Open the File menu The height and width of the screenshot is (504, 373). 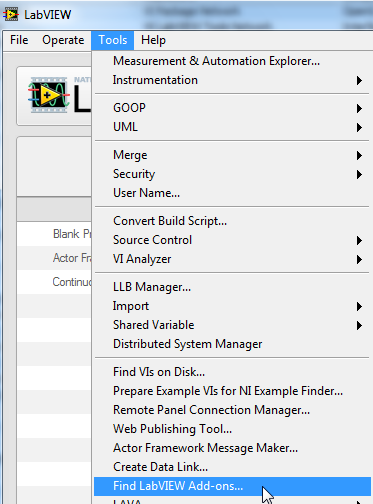tap(19, 40)
